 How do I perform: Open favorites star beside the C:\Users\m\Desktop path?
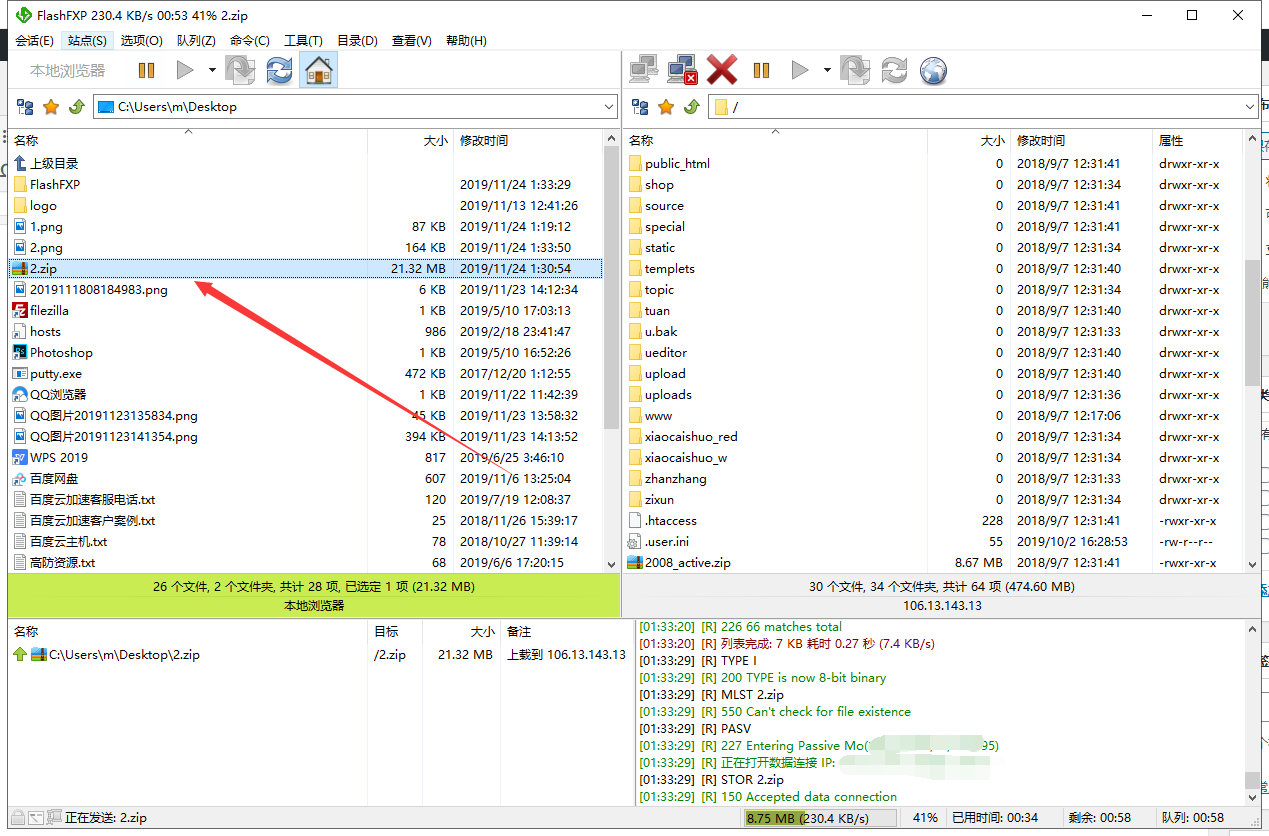pyautogui.click(x=51, y=107)
